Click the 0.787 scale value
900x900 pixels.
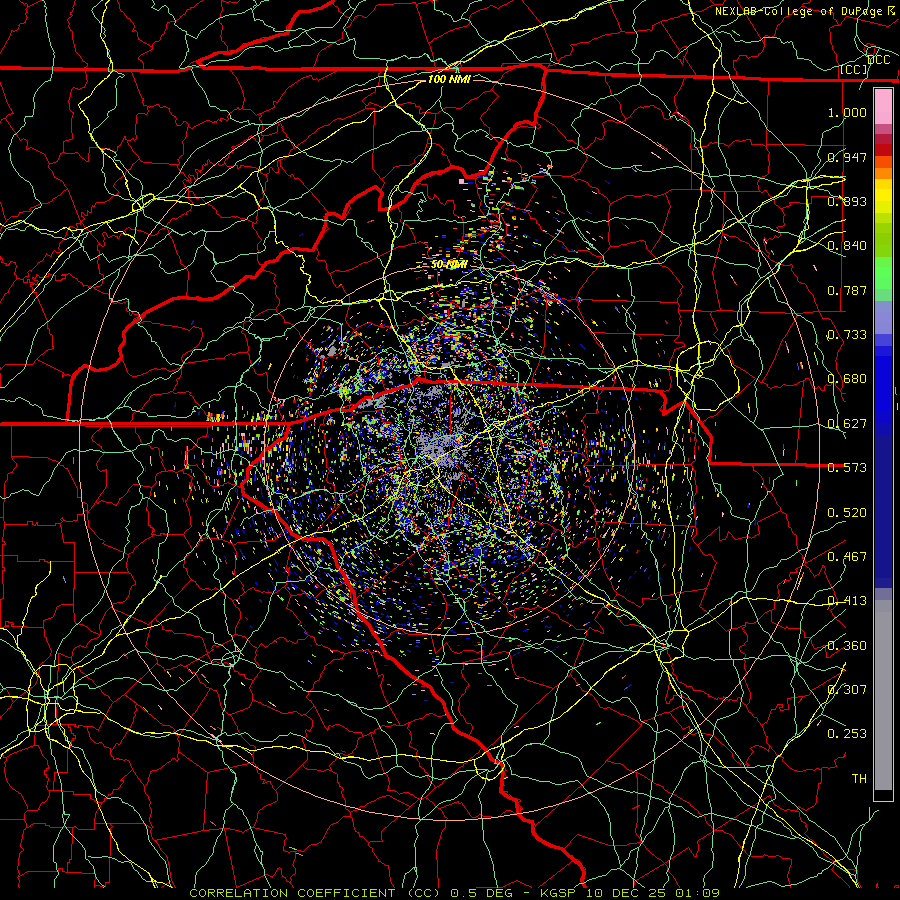pos(847,290)
